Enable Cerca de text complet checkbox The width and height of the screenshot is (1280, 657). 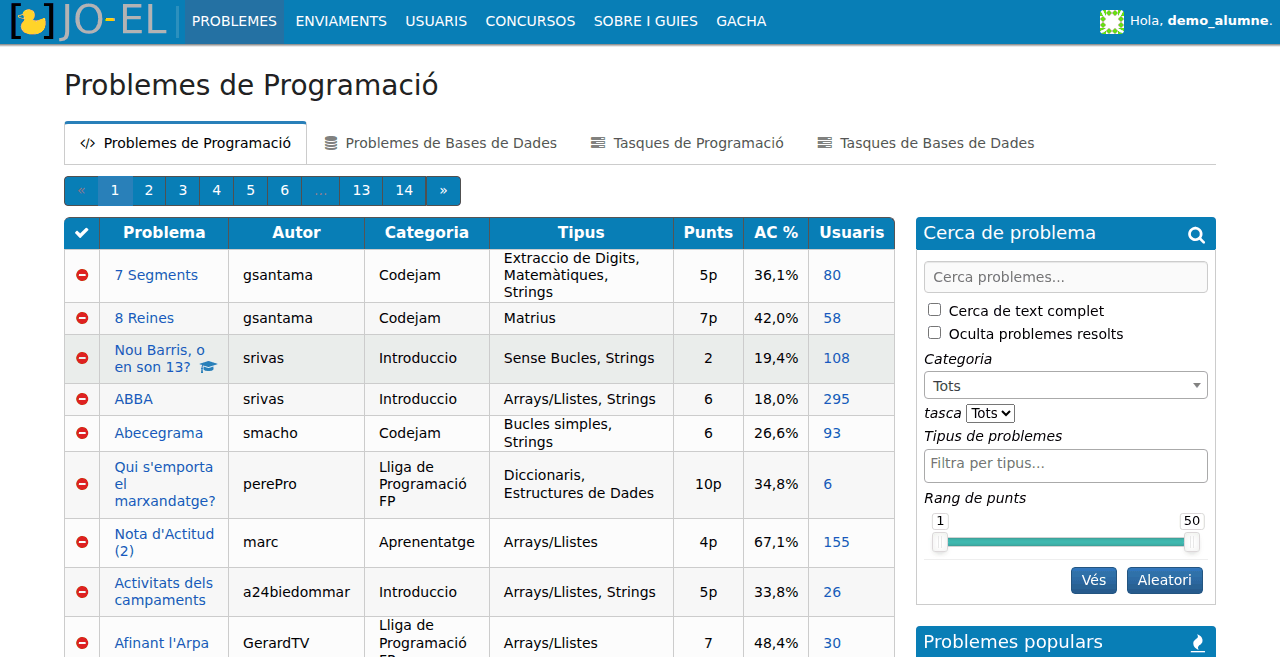coord(934,310)
